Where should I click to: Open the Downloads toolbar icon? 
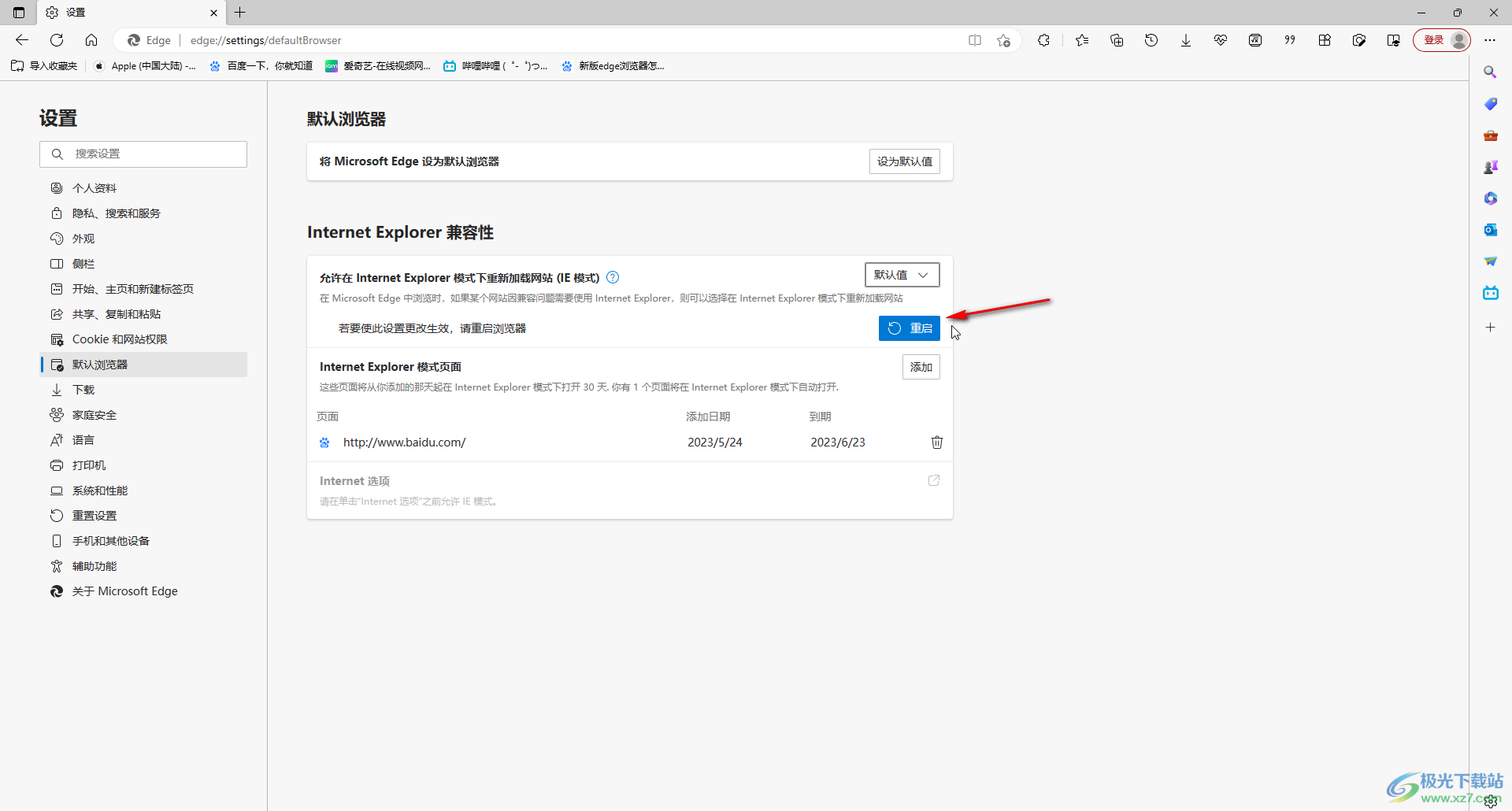pyautogui.click(x=1186, y=40)
